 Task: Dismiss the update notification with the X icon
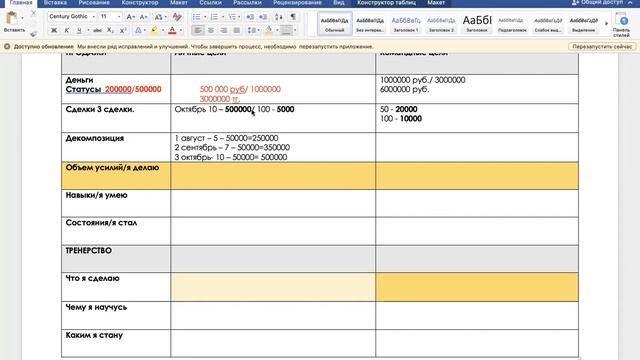[7, 47]
